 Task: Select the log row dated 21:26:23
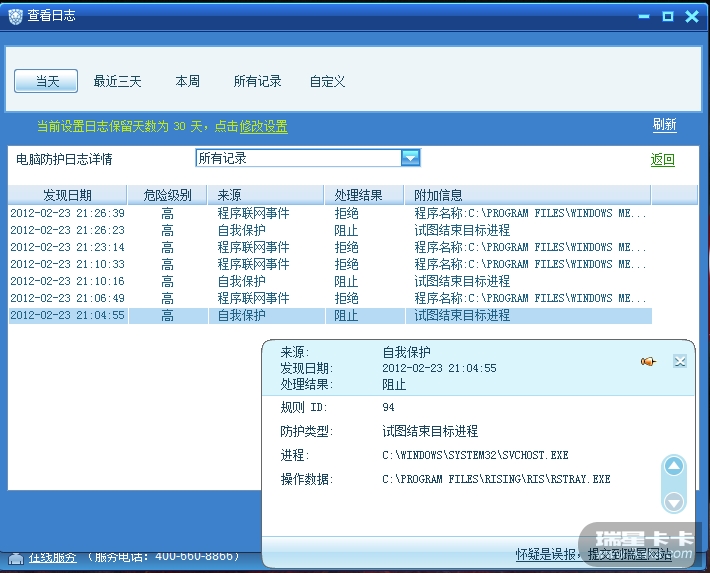[x=330, y=230]
